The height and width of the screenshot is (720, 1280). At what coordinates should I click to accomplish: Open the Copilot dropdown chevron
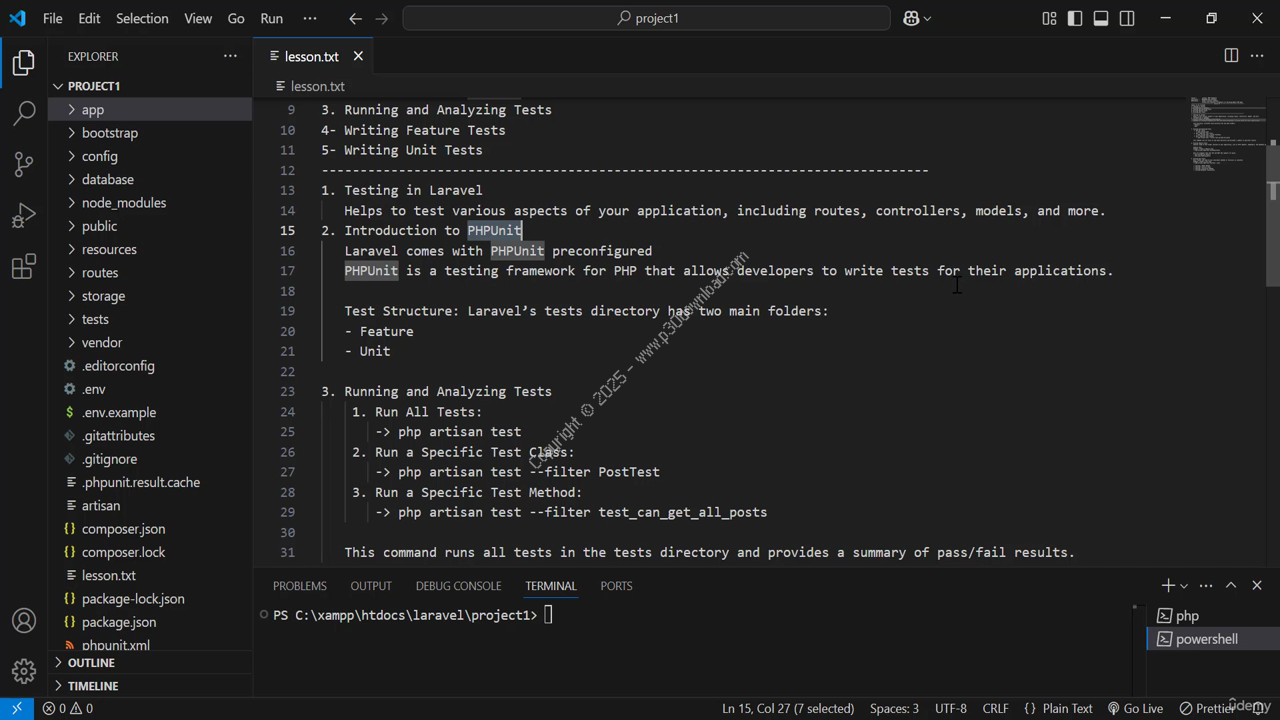pyautogui.click(x=927, y=18)
